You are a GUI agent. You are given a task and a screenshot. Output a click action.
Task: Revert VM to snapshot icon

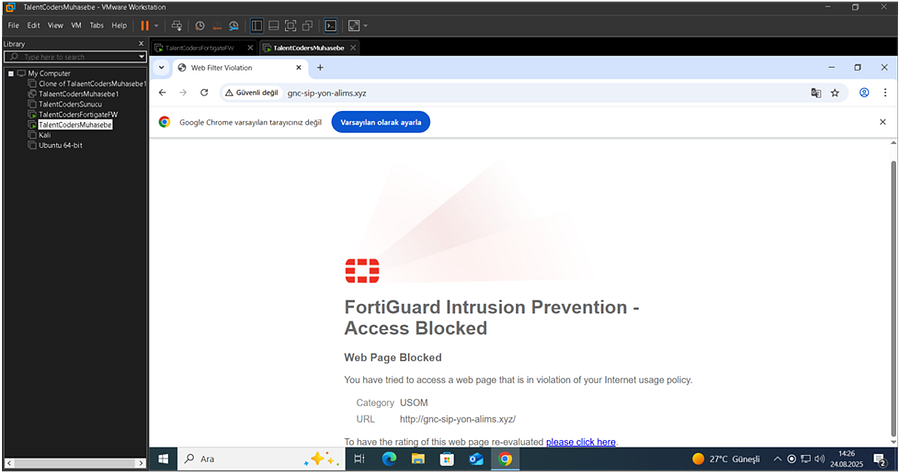pos(217,25)
